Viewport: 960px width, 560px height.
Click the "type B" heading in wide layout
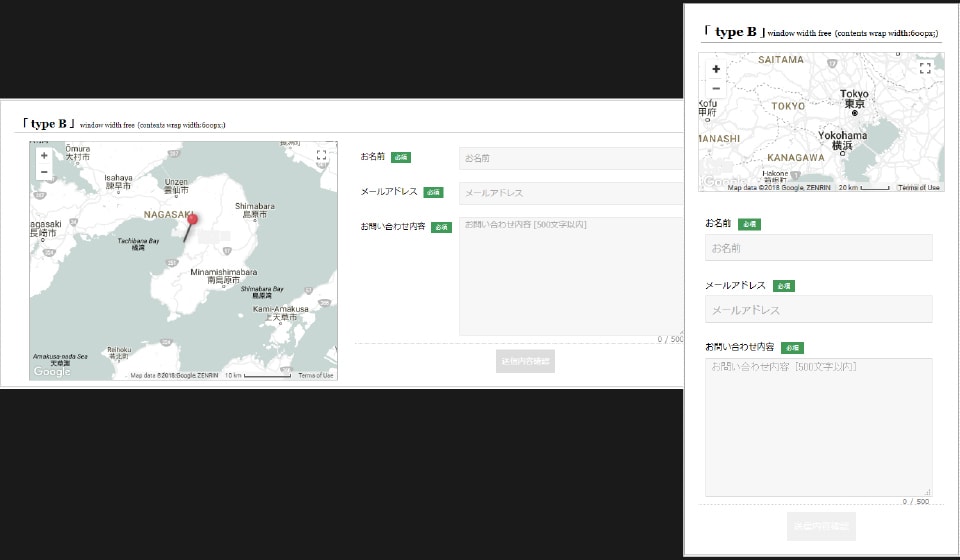tap(47, 124)
